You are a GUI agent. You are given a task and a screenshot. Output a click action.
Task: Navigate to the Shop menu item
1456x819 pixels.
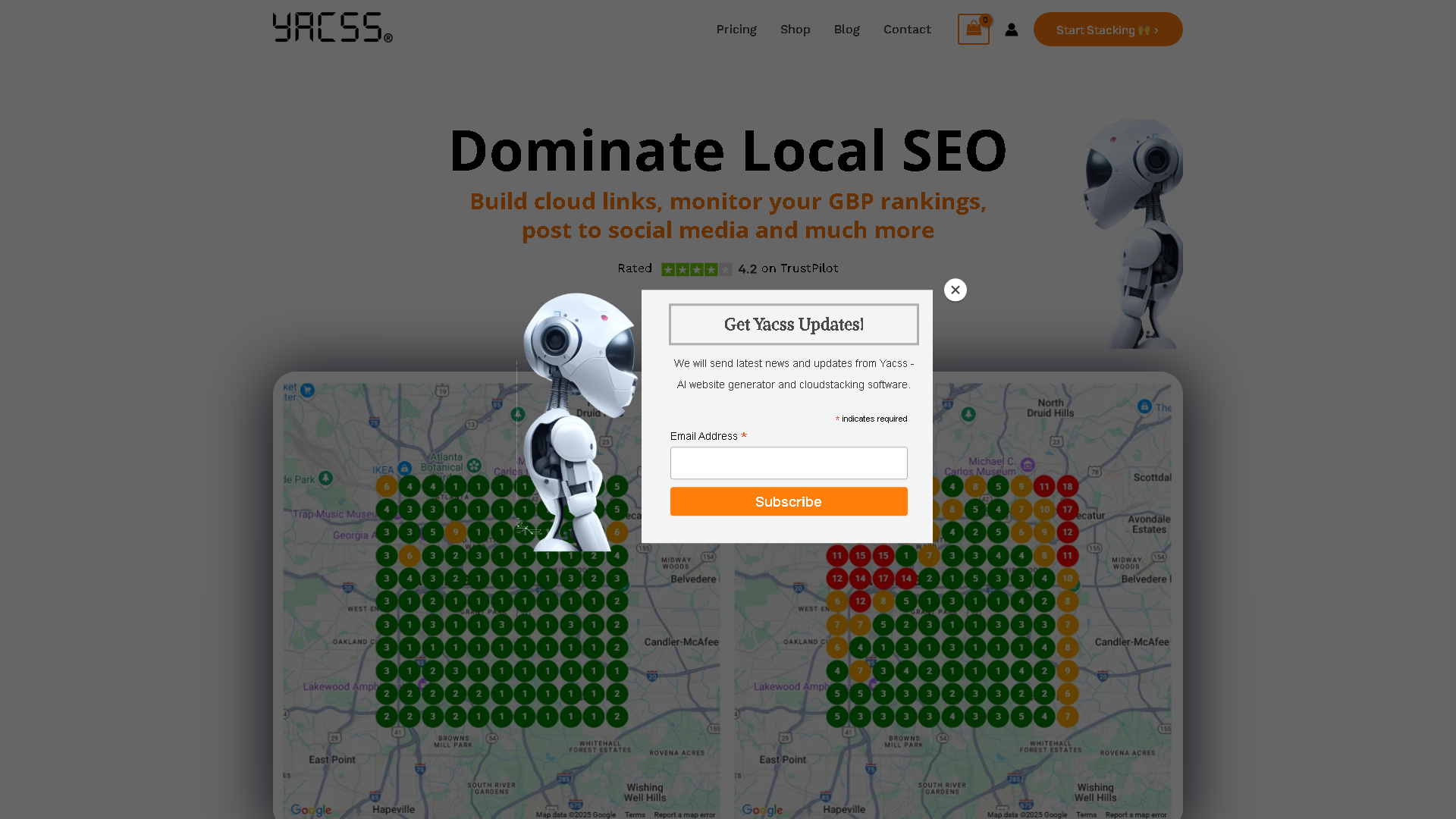pyautogui.click(x=795, y=29)
